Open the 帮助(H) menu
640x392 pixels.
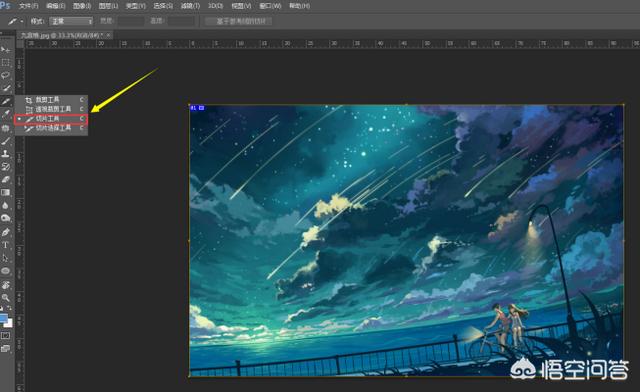pos(299,6)
